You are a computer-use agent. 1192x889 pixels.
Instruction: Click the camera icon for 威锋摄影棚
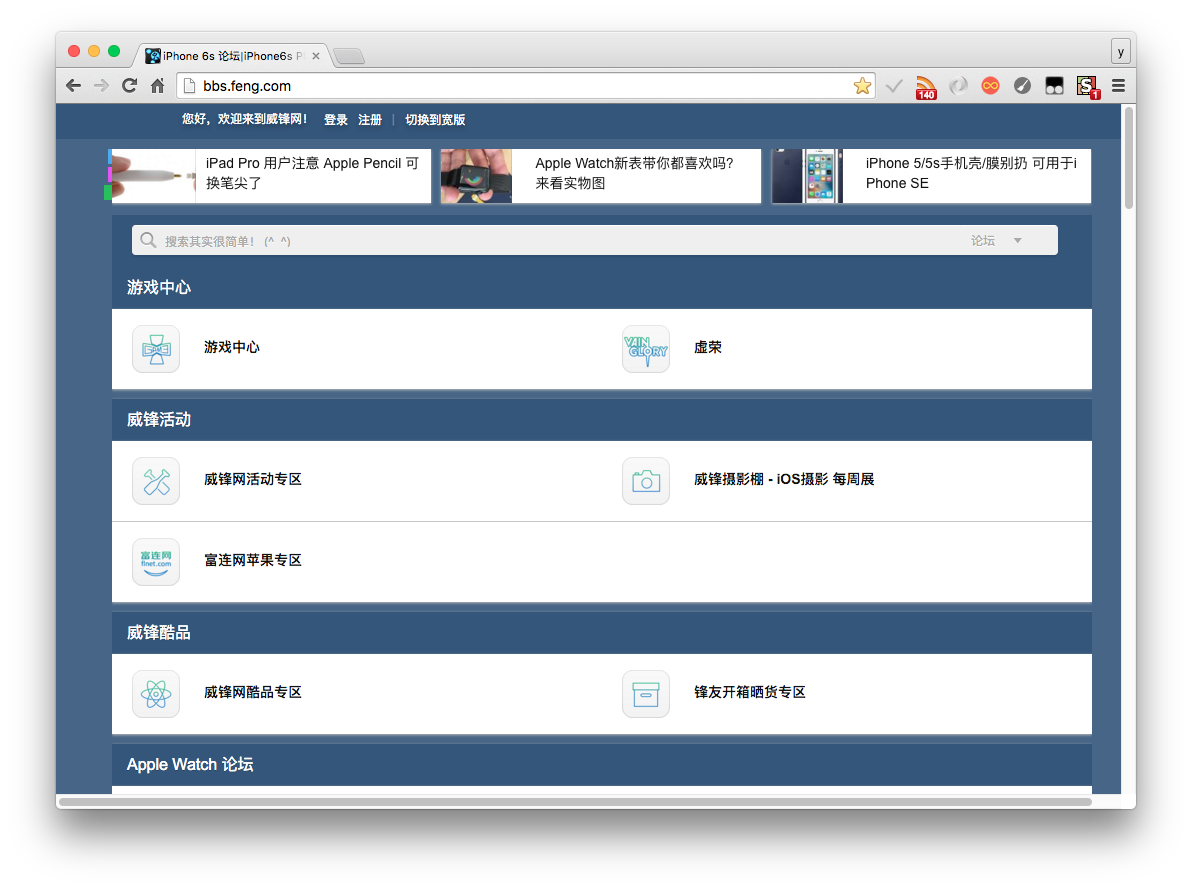pyautogui.click(x=646, y=481)
